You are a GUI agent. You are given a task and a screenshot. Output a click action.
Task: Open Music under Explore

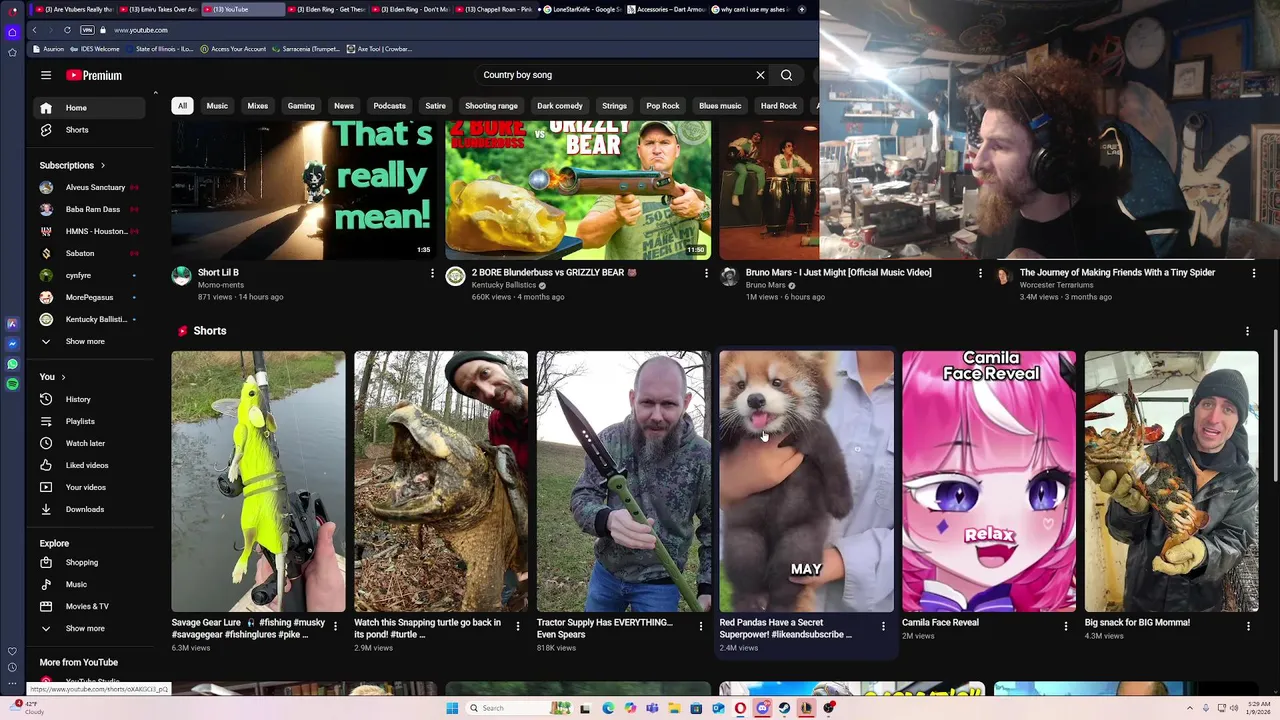click(91, 584)
